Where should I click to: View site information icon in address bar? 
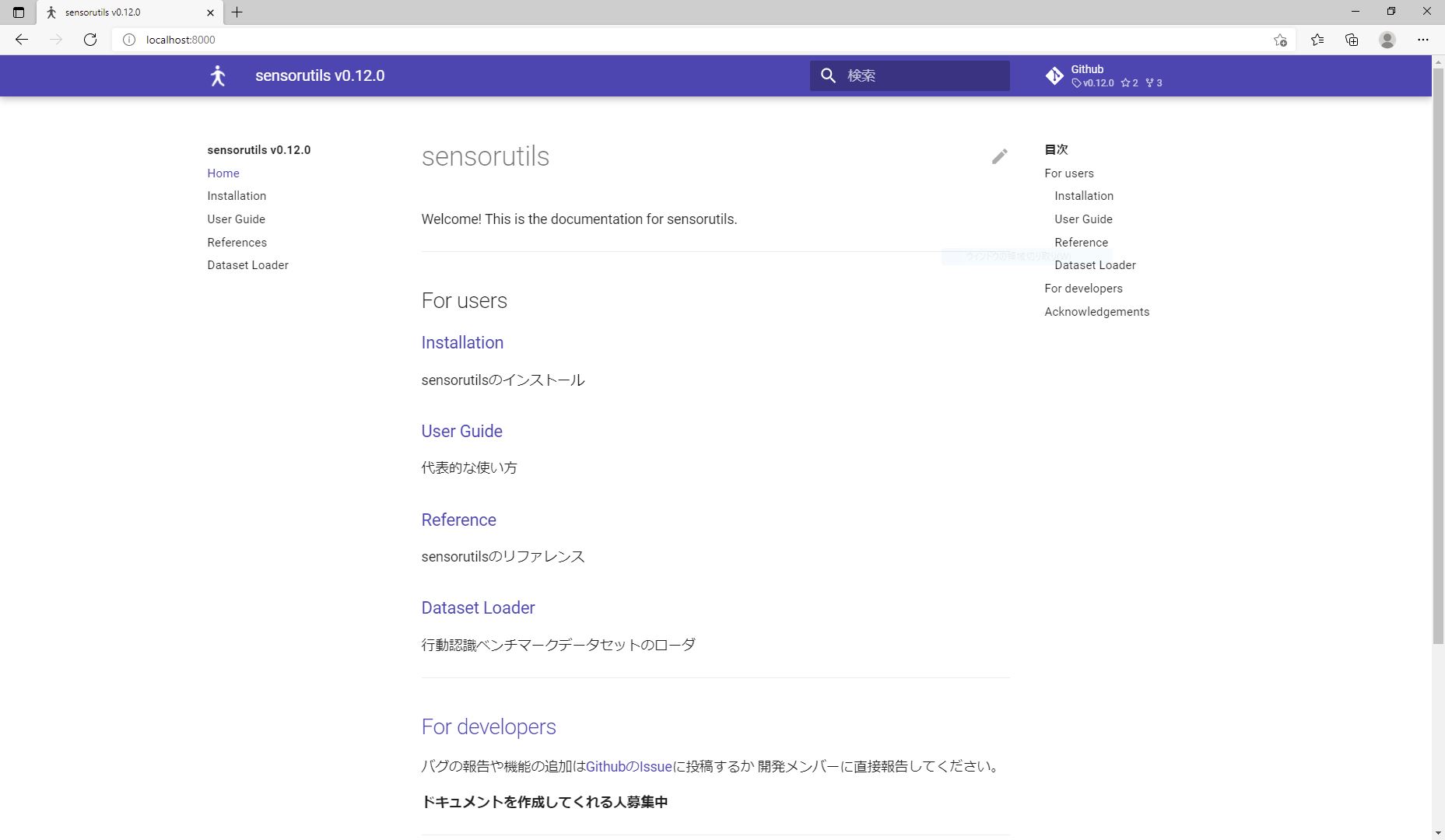click(129, 40)
